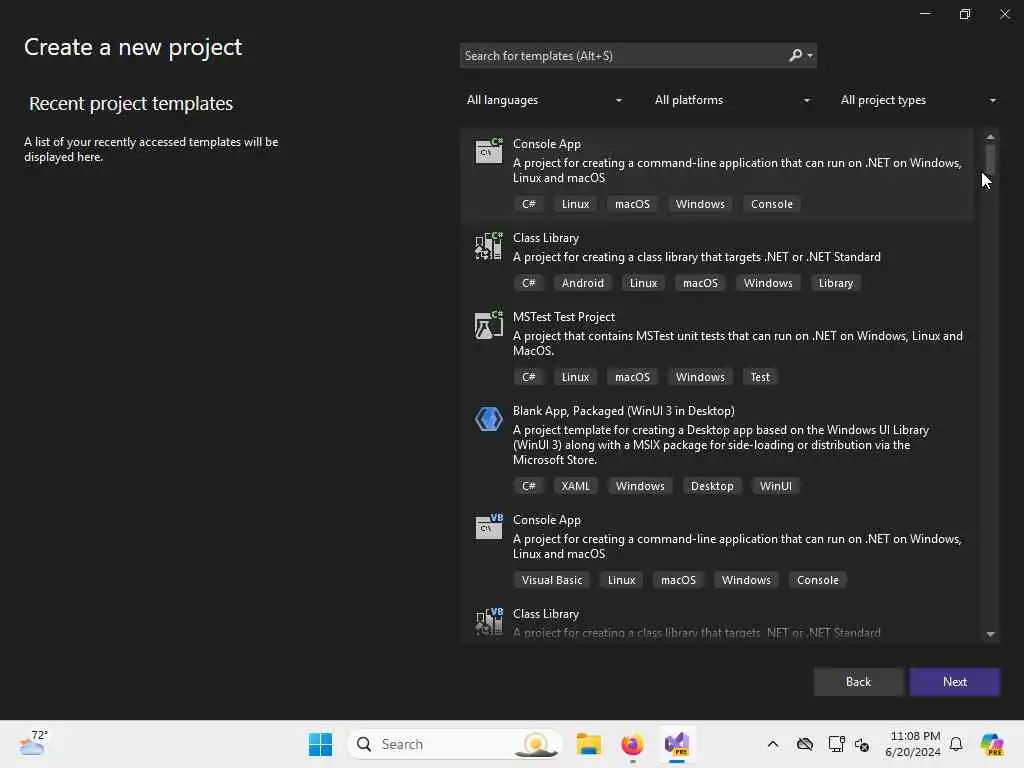Viewport: 1024px width, 768px height.
Task: Open search options dropdown arrow
Action: pos(810,56)
